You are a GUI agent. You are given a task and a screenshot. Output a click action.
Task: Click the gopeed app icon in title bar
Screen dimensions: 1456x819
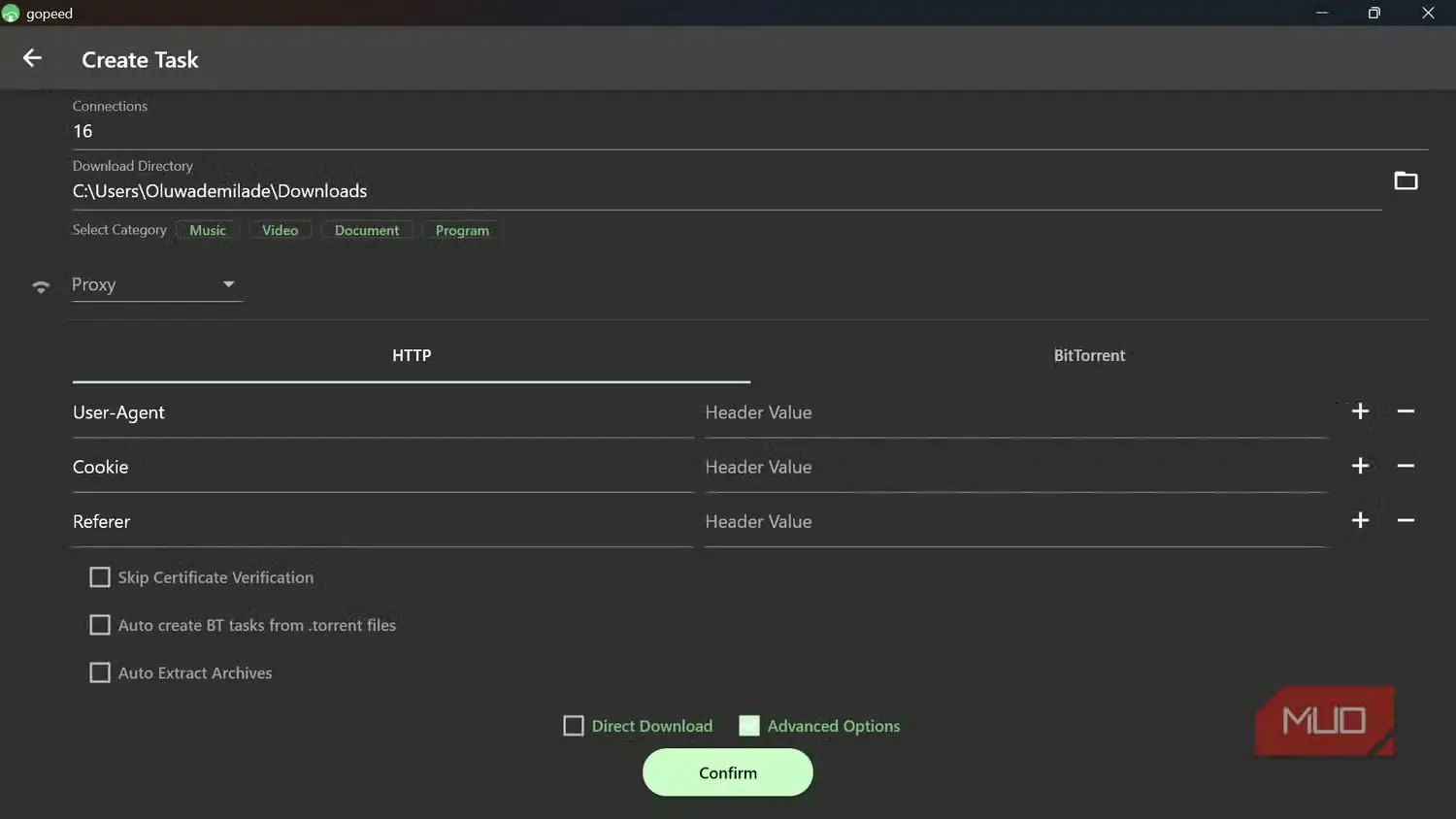click(x=11, y=14)
